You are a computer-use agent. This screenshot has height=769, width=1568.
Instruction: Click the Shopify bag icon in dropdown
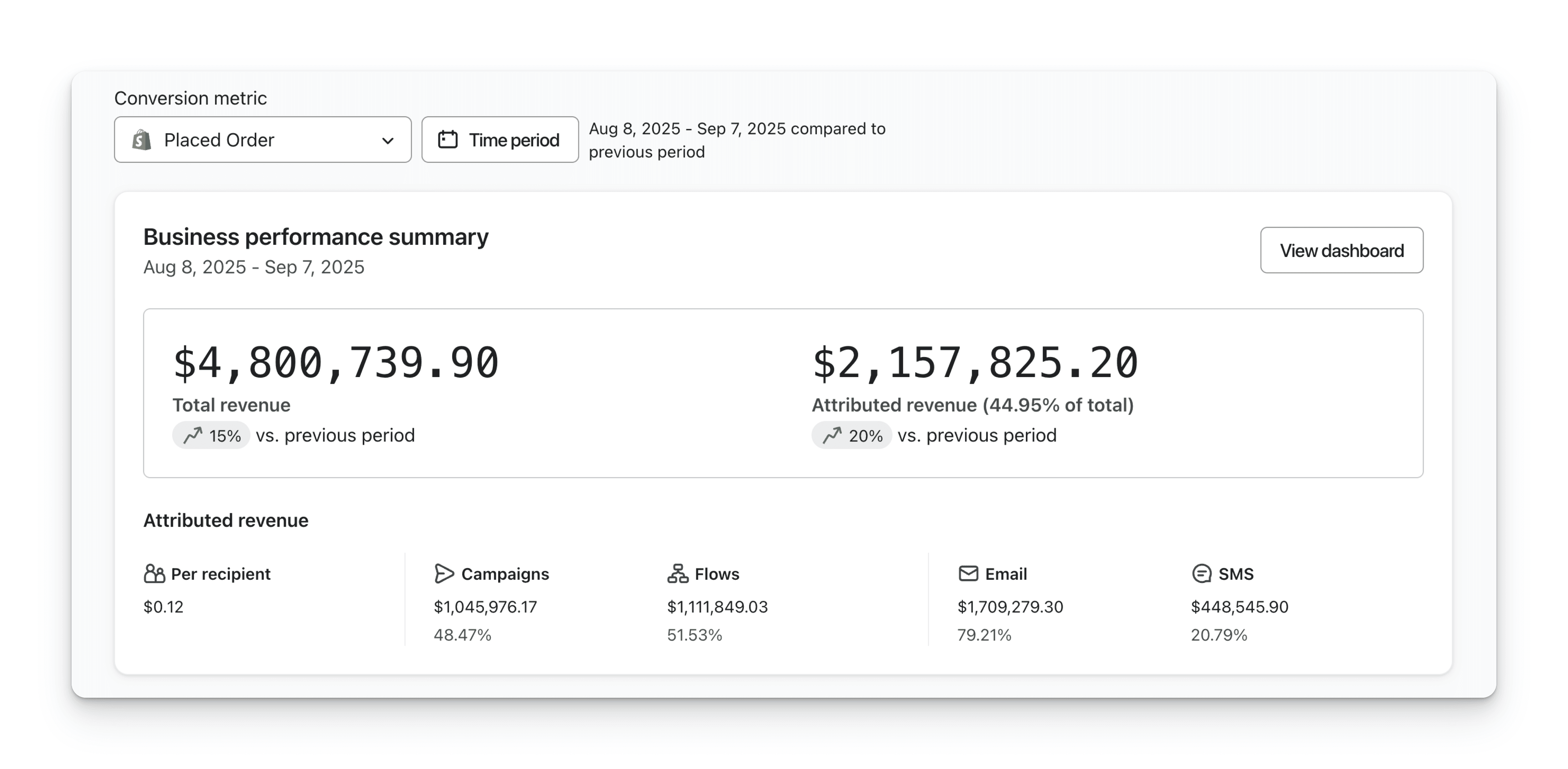pos(141,140)
